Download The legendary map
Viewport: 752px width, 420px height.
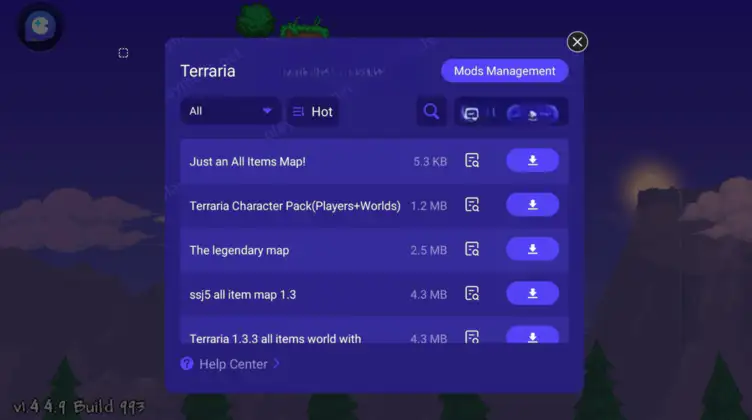[532, 249]
